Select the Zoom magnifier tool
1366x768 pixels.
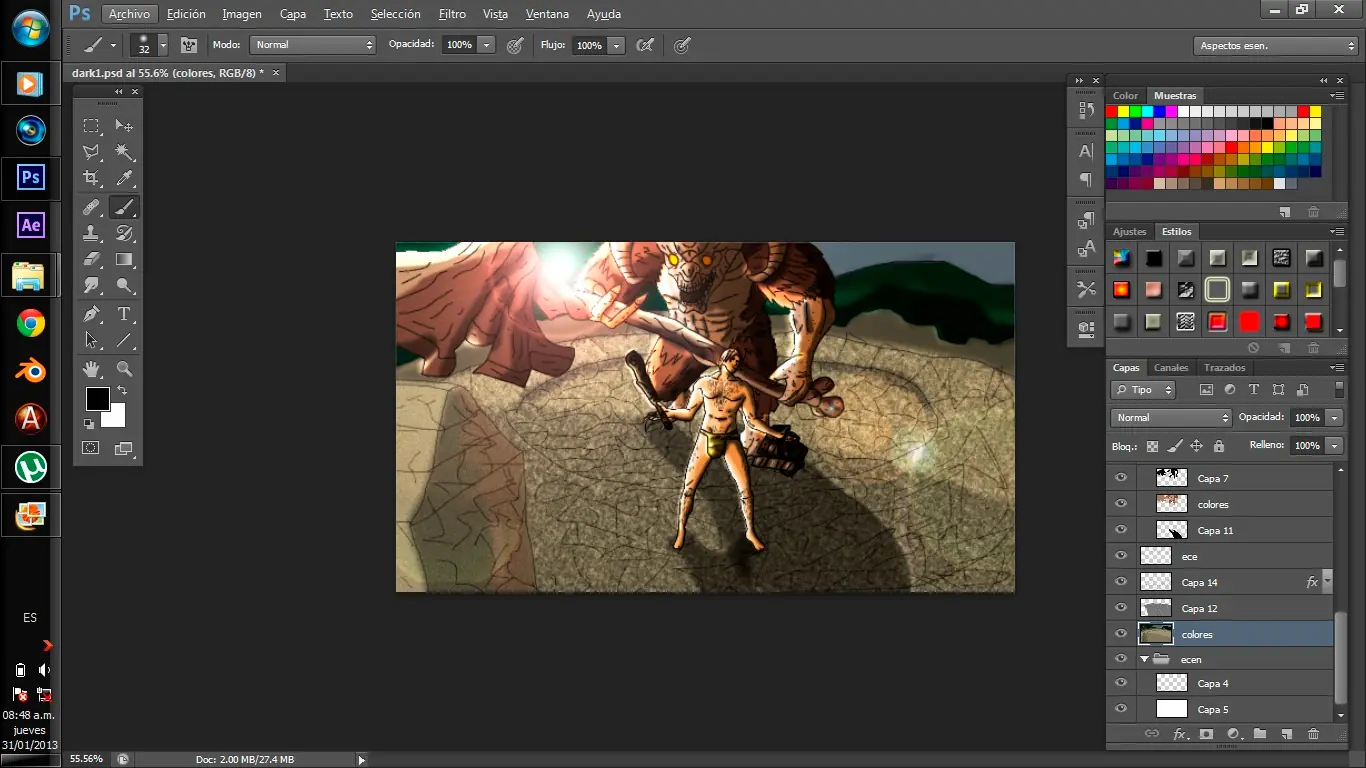tap(124, 369)
